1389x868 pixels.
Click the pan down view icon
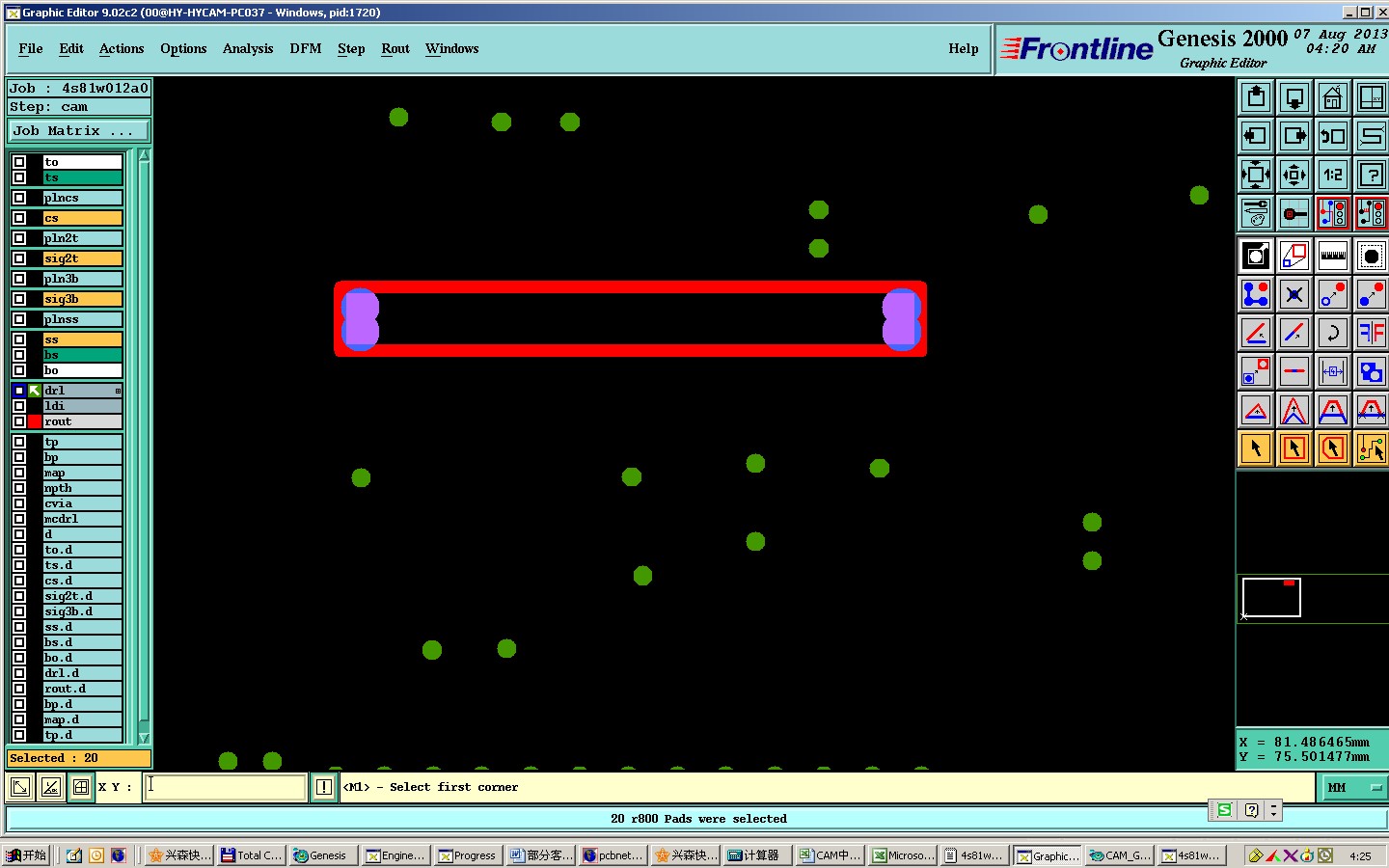(1294, 97)
